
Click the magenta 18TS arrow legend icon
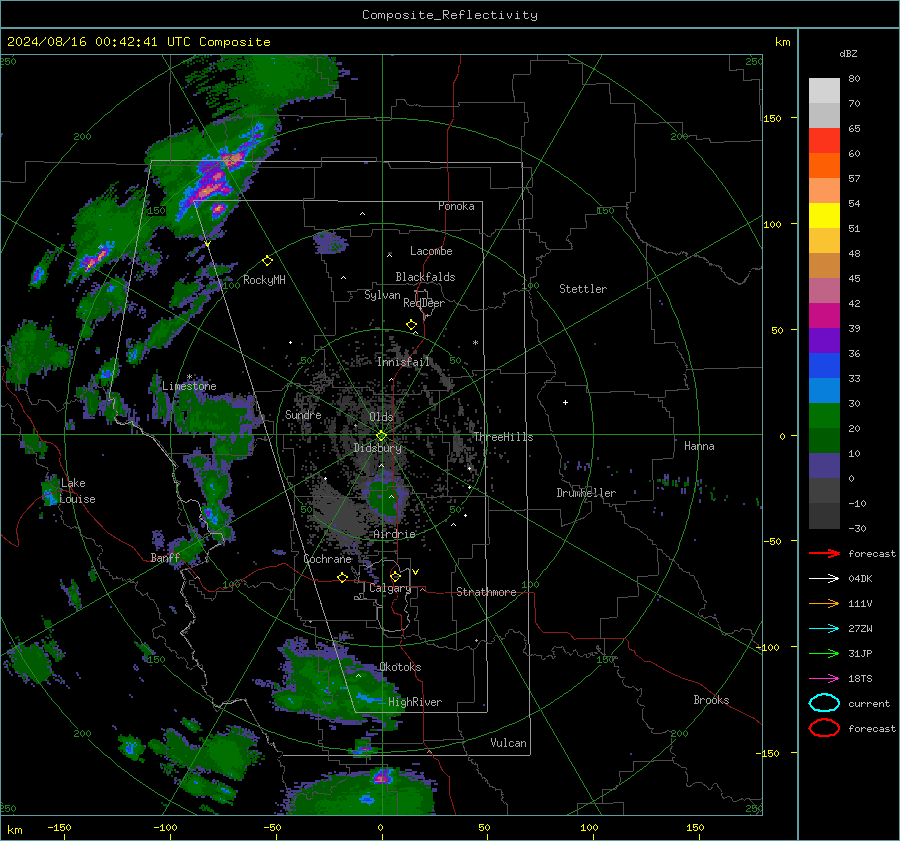824,679
